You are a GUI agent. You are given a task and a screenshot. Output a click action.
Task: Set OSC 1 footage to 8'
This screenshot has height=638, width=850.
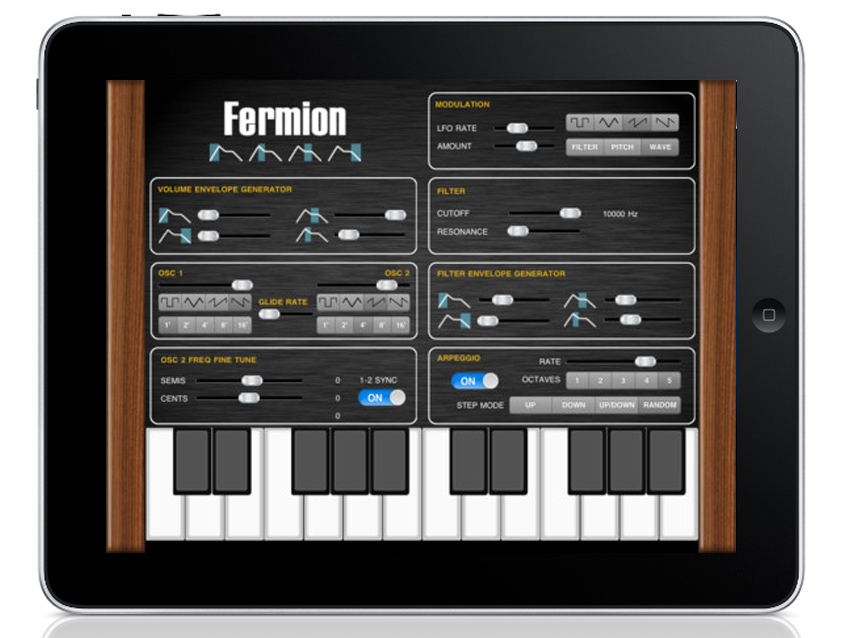click(x=223, y=325)
